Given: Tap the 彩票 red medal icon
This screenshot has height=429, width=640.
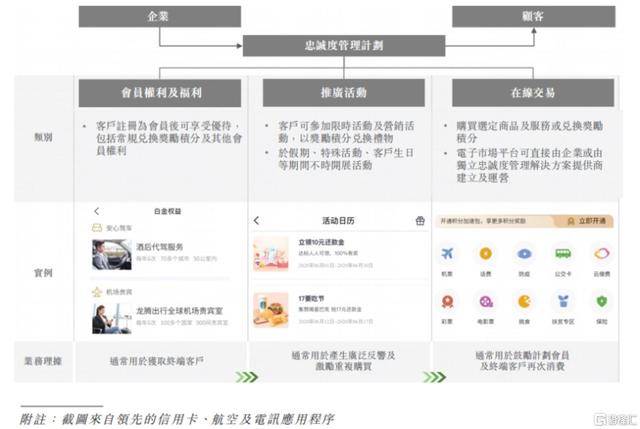Looking at the screenshot, I should tap(446, 300).
